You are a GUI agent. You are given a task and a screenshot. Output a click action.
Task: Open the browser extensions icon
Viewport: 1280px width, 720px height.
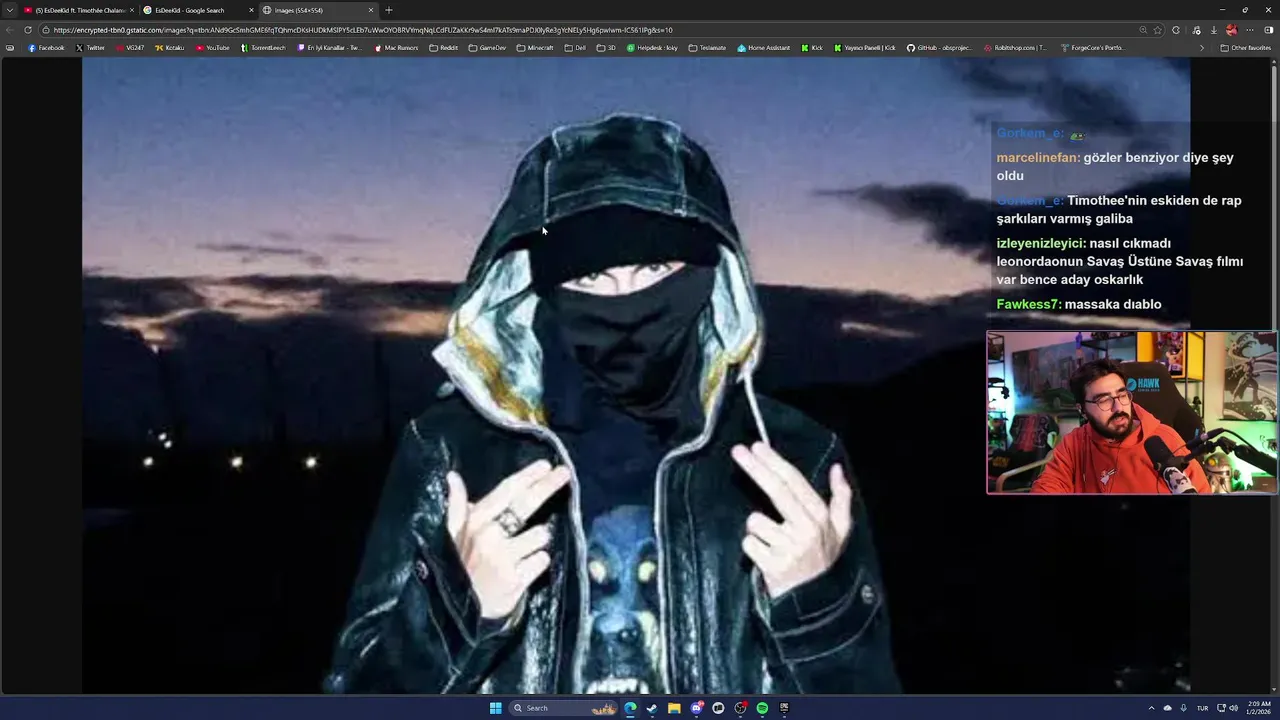(1176, 30)
